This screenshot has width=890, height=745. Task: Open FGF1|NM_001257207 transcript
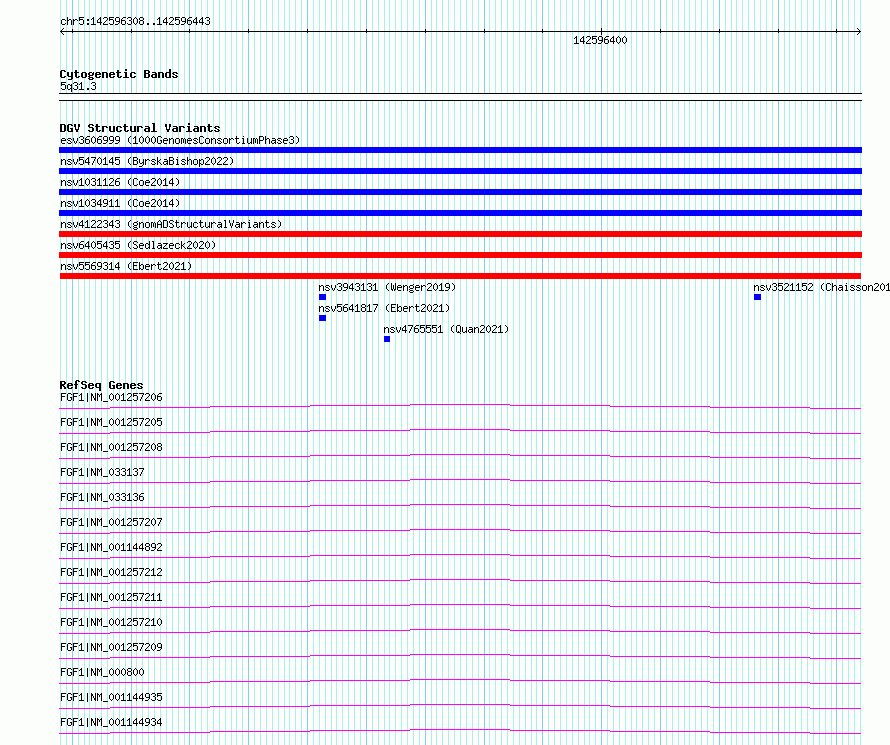(111, 522)
